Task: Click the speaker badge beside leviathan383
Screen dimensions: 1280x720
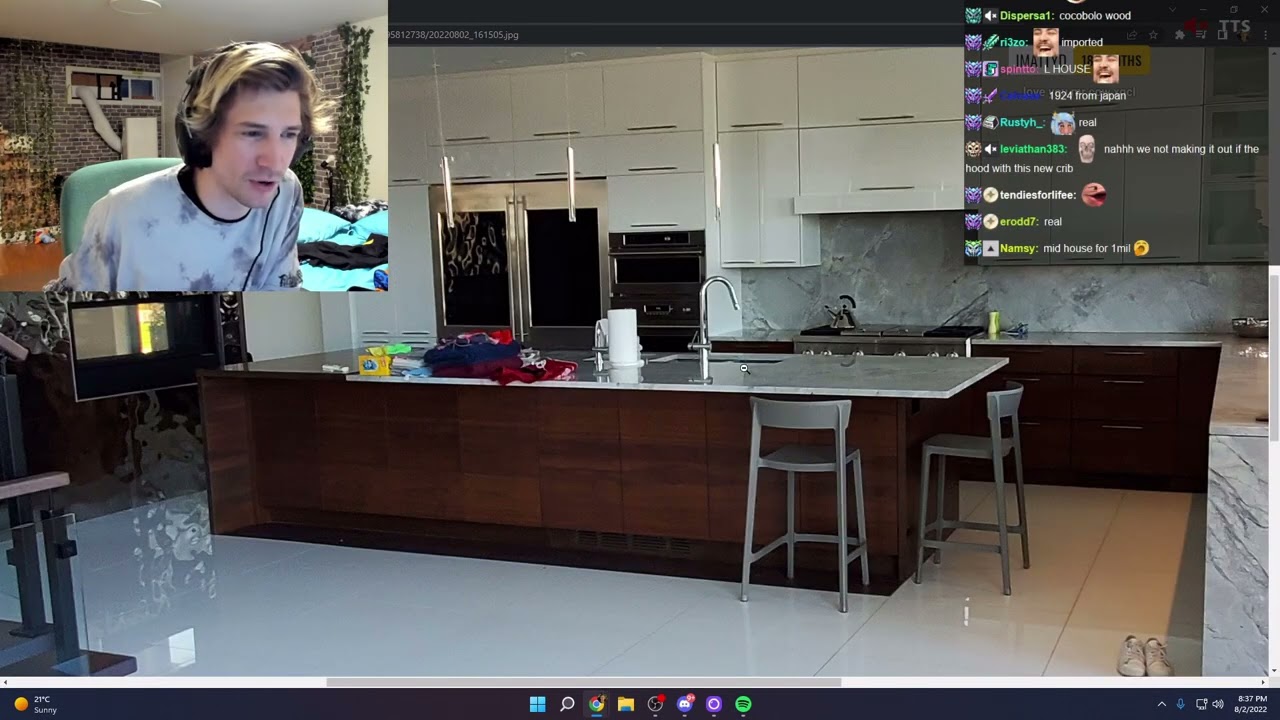Action: (991, 149)
